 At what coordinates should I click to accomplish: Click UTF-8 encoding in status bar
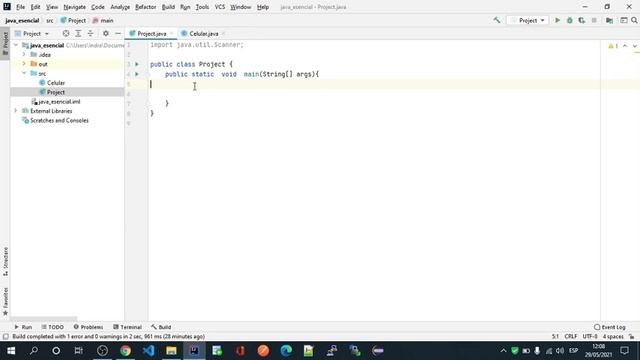590,337
